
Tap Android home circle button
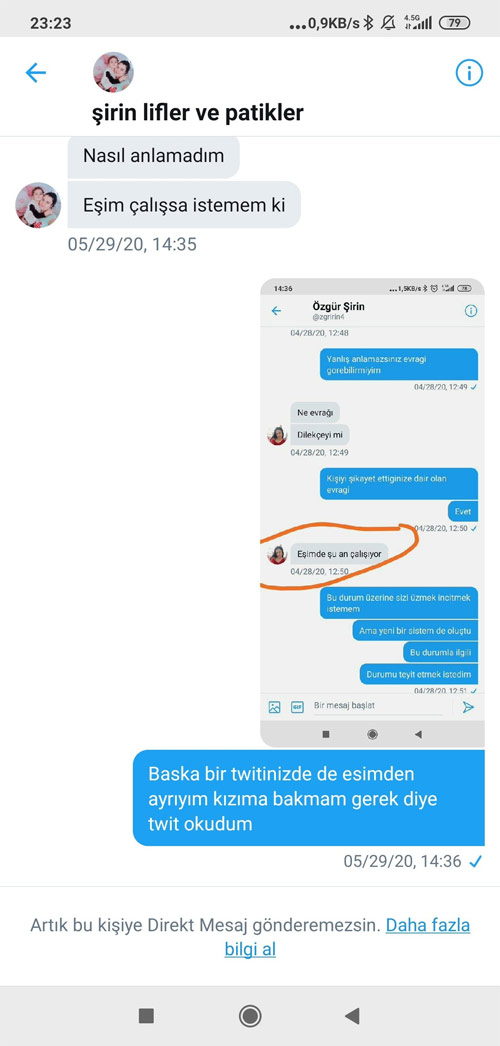pyautogui.click(x=250, y=1016)
